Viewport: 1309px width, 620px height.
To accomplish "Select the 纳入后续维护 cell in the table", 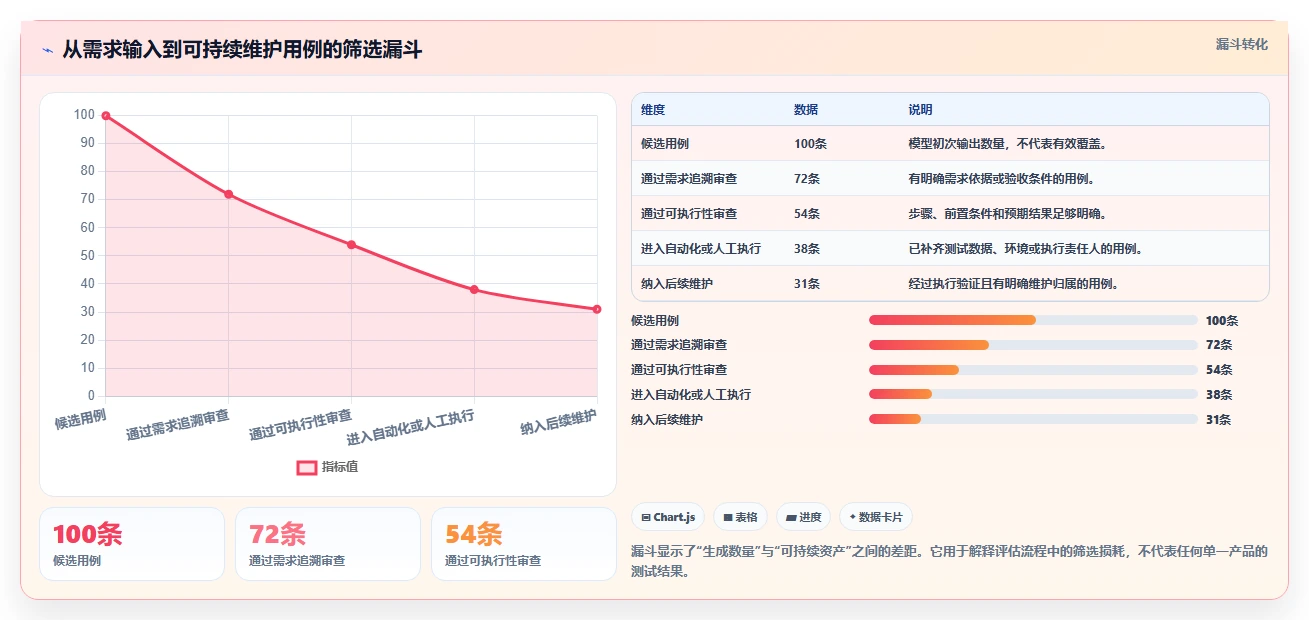I will point(677,283).
